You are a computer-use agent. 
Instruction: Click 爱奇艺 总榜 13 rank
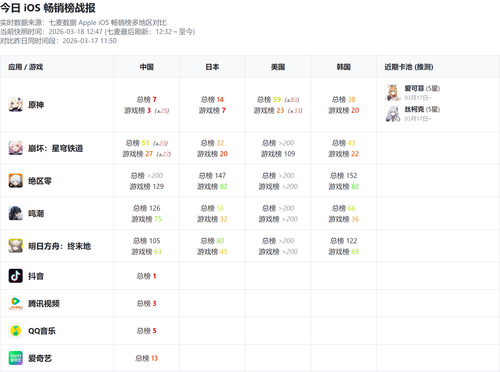tap(147, 358)
